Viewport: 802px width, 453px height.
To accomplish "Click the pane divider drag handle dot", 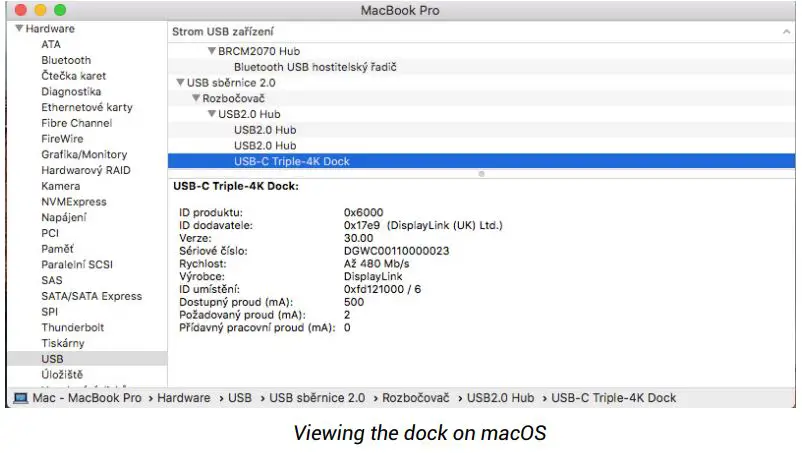I will pyautogui.click(x=481, y=174).
